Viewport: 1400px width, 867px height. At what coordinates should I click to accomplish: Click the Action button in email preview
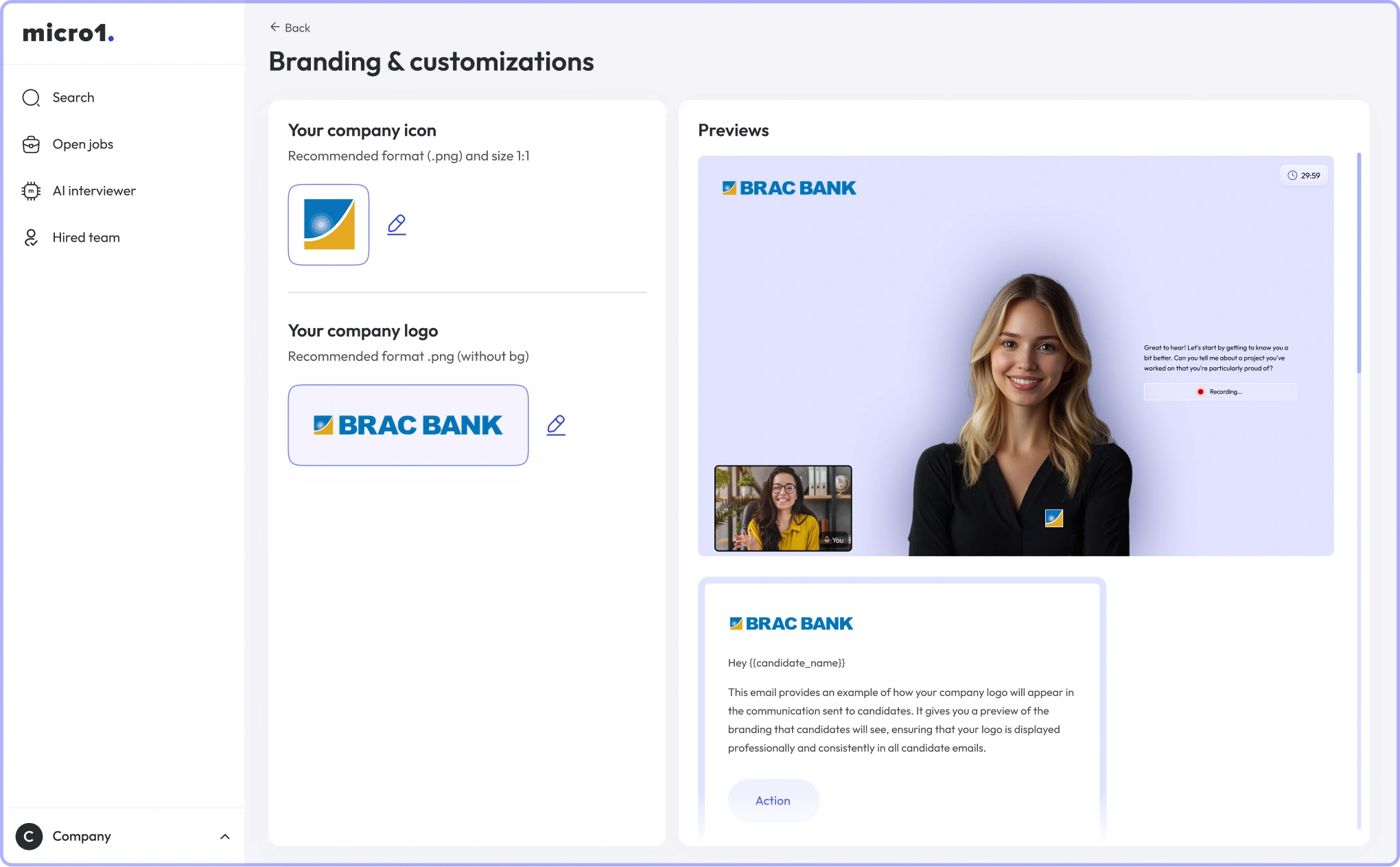(x=773, y=800)
